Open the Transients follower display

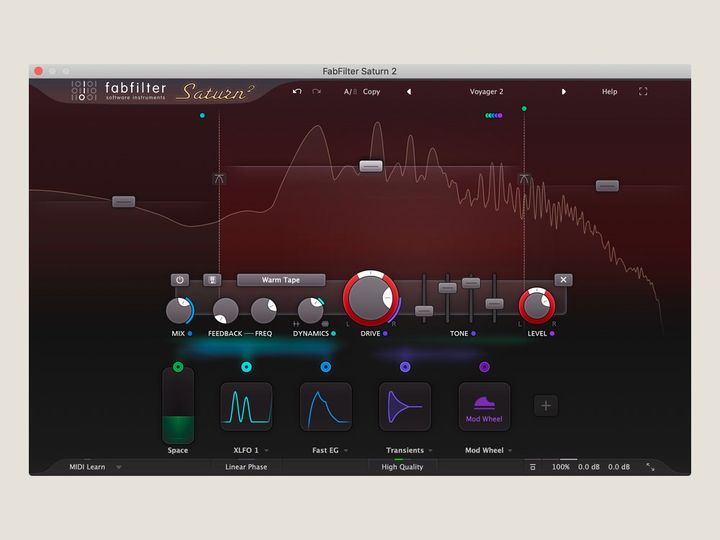[405, 406]
